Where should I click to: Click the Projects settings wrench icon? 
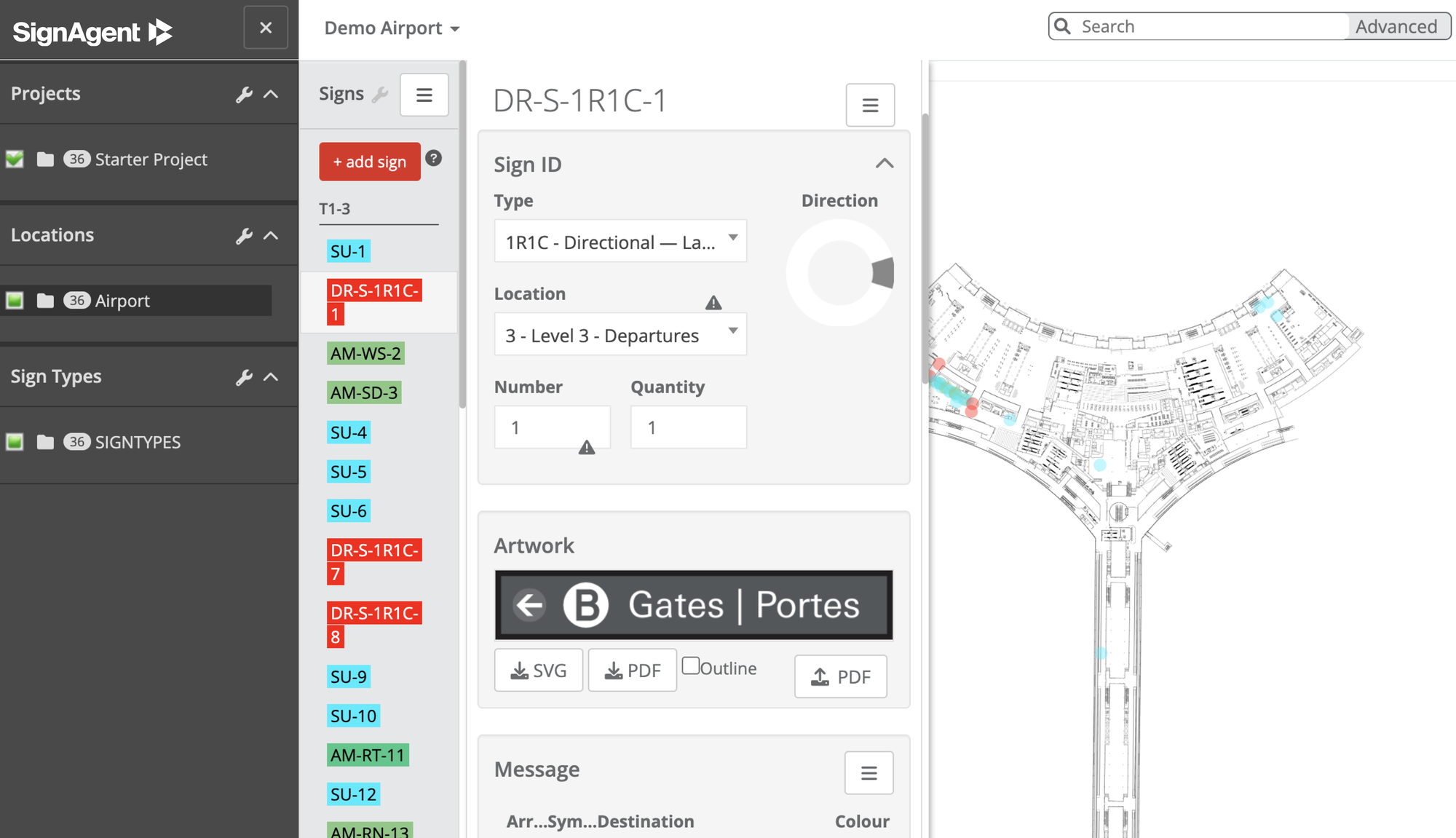pyautogui.click(x=244, y=93)
